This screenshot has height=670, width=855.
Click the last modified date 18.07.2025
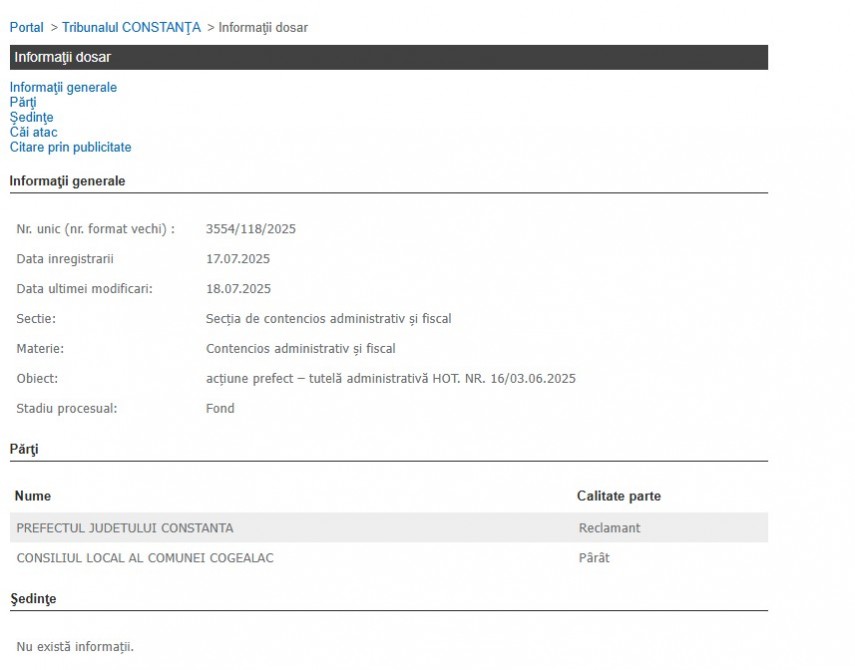coord(238,289)
